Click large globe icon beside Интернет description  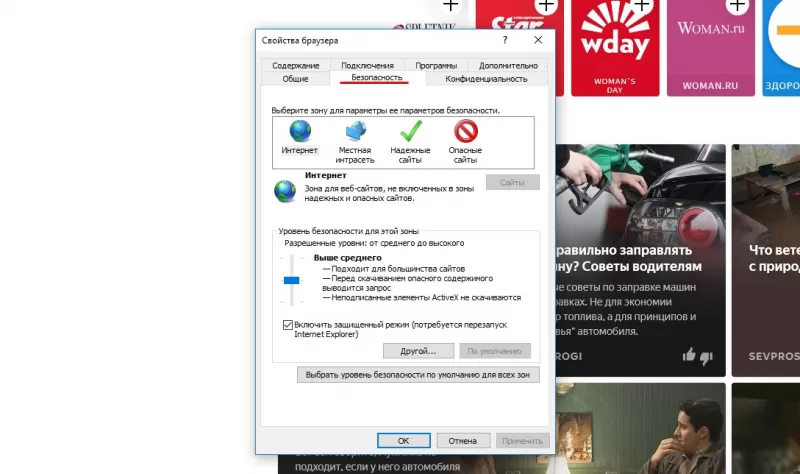point(285,191)
